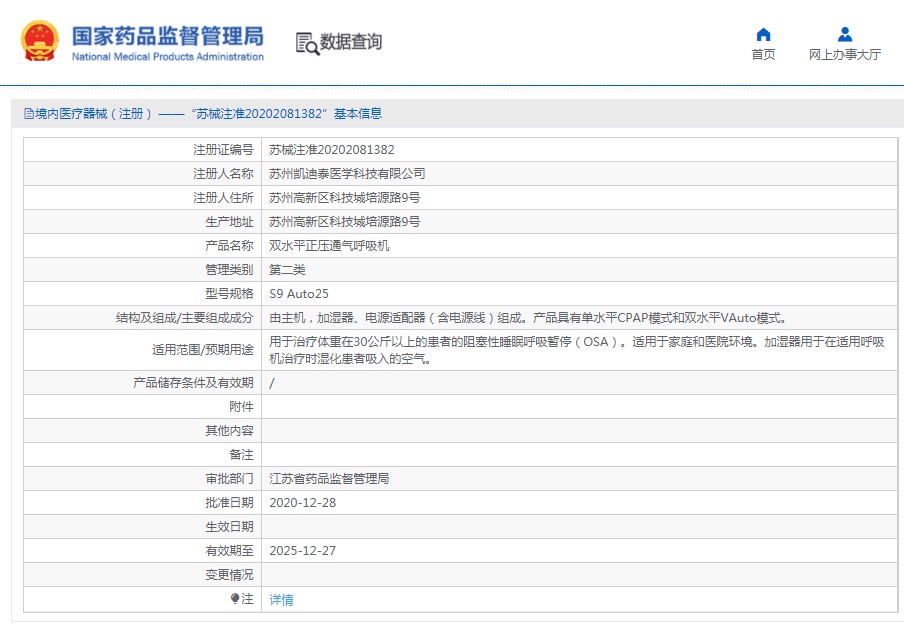This screenshot has height=634, width=904.
Task: Click the 注册人住所 address value
Action: pyautogui.click(x=345, y=198)
